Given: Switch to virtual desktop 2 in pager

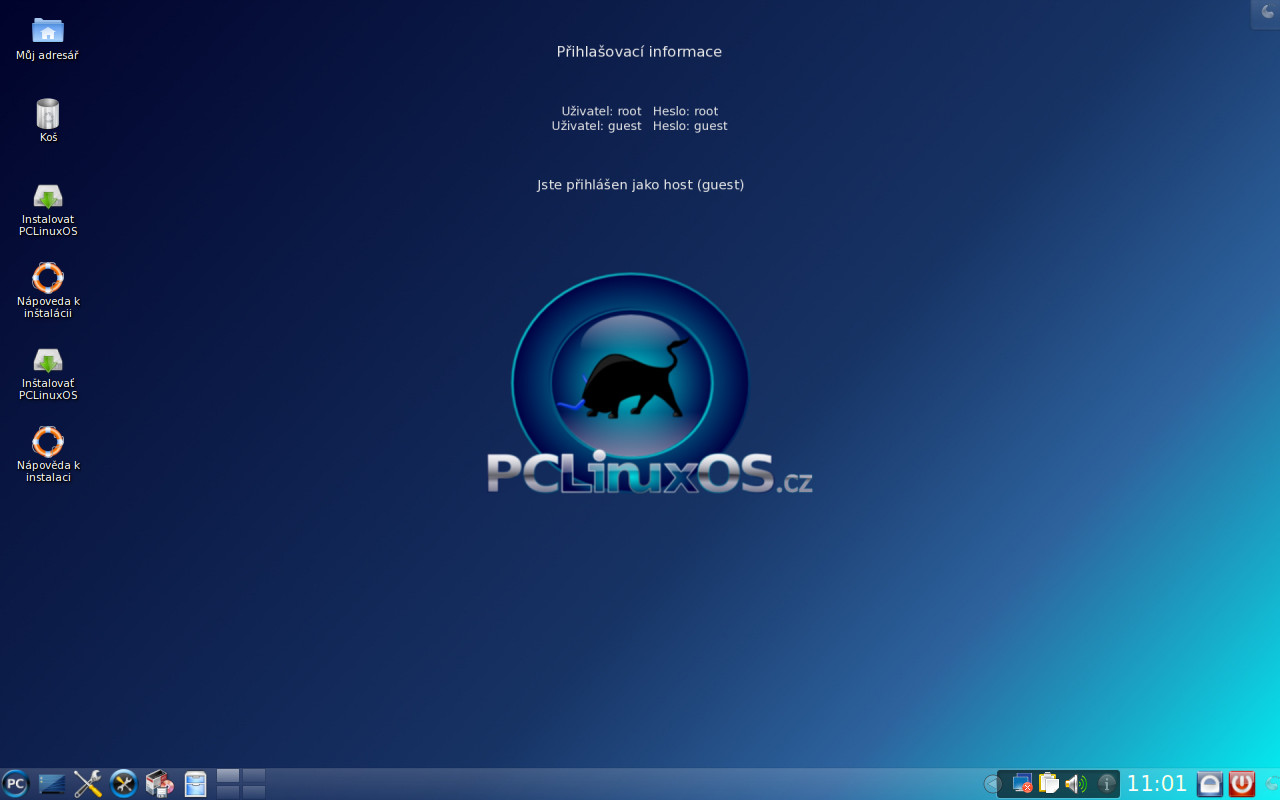Looking at the screenshot, I should coord(254,776).
